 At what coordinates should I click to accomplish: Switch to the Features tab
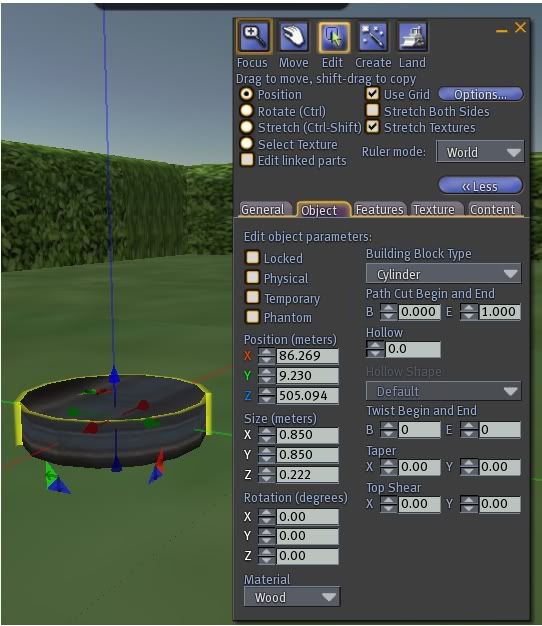[380, 209]
